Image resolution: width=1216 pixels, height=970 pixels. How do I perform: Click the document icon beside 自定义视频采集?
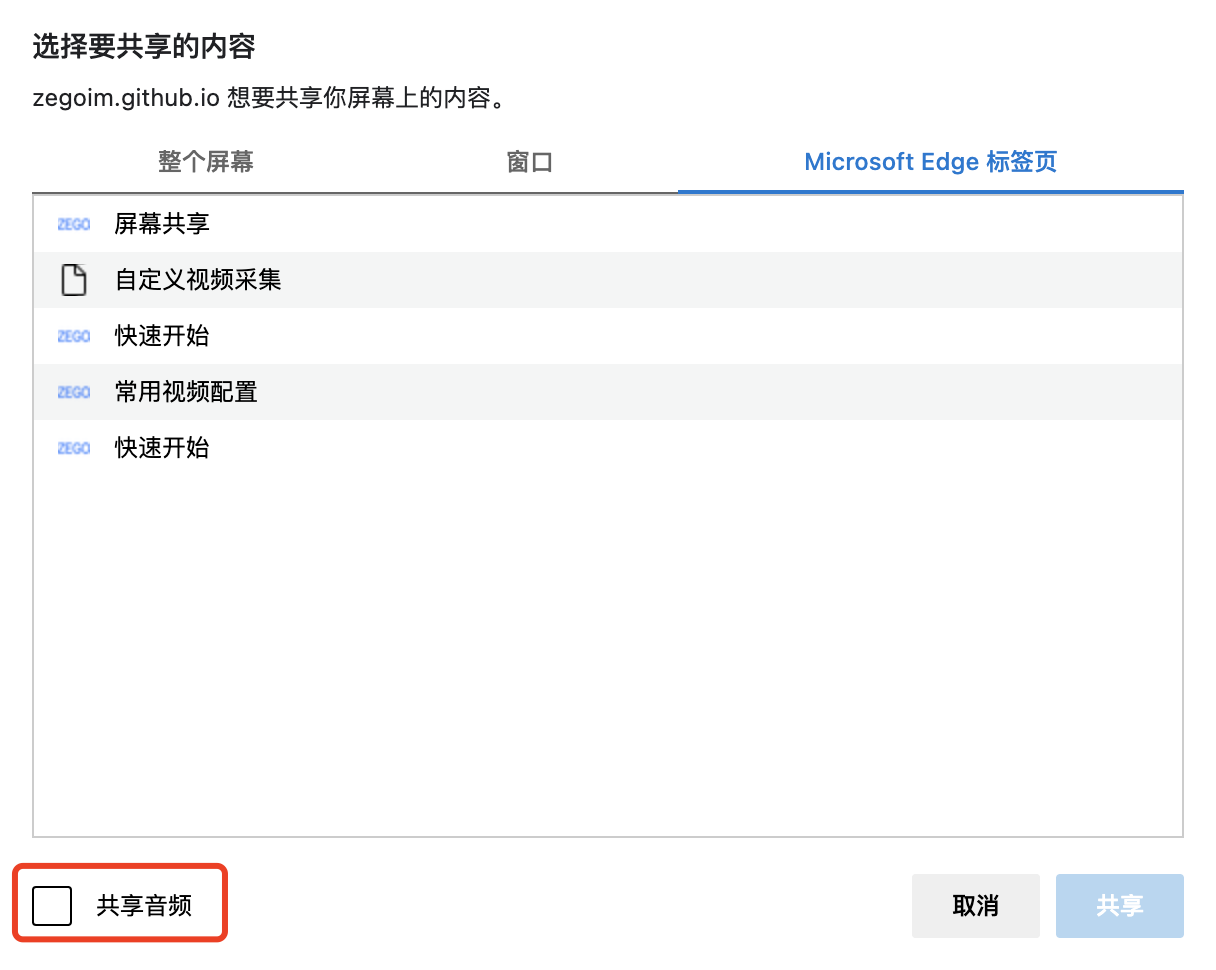pyautogui.click(x=73, y=280)
